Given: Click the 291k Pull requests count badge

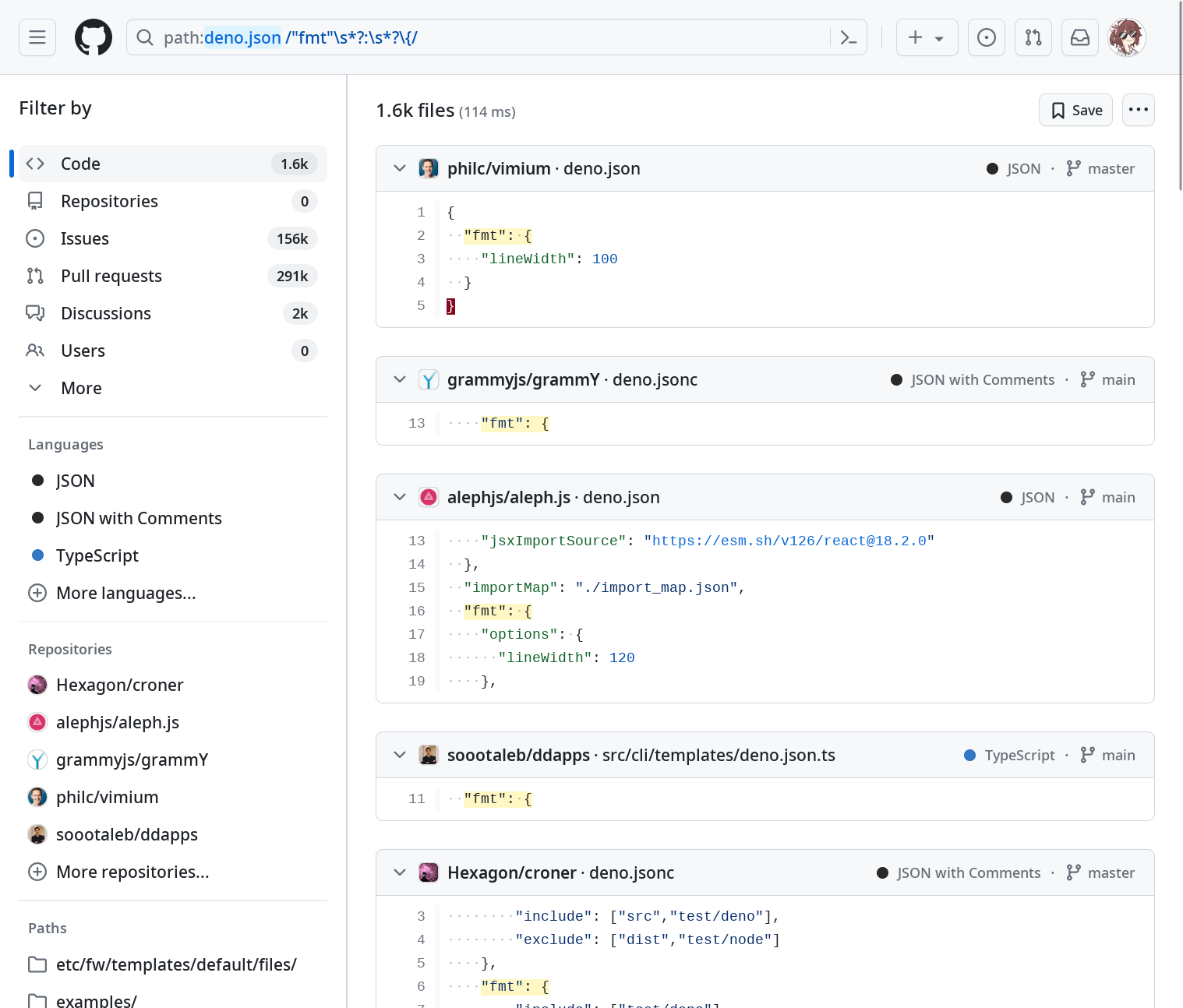Looking at the screenshot, I should [x=292, y=276].
